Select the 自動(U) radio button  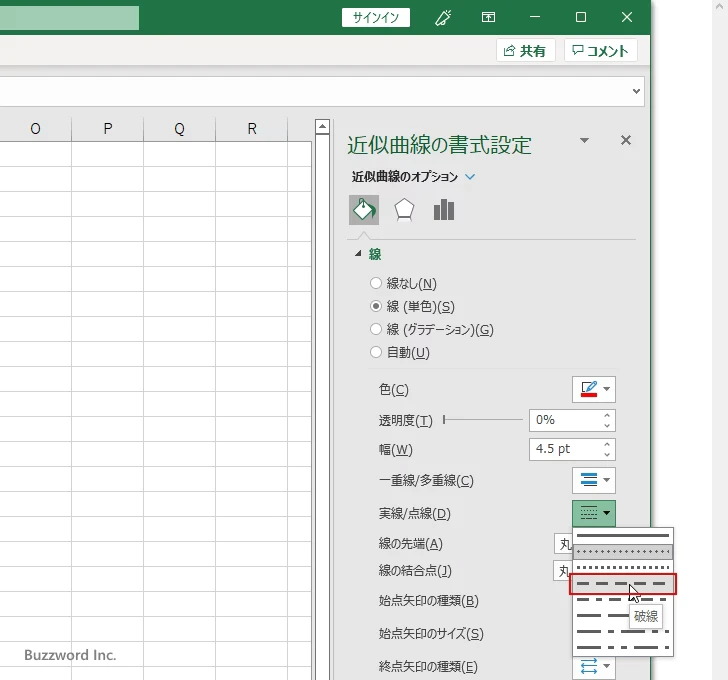pos(376,352)
